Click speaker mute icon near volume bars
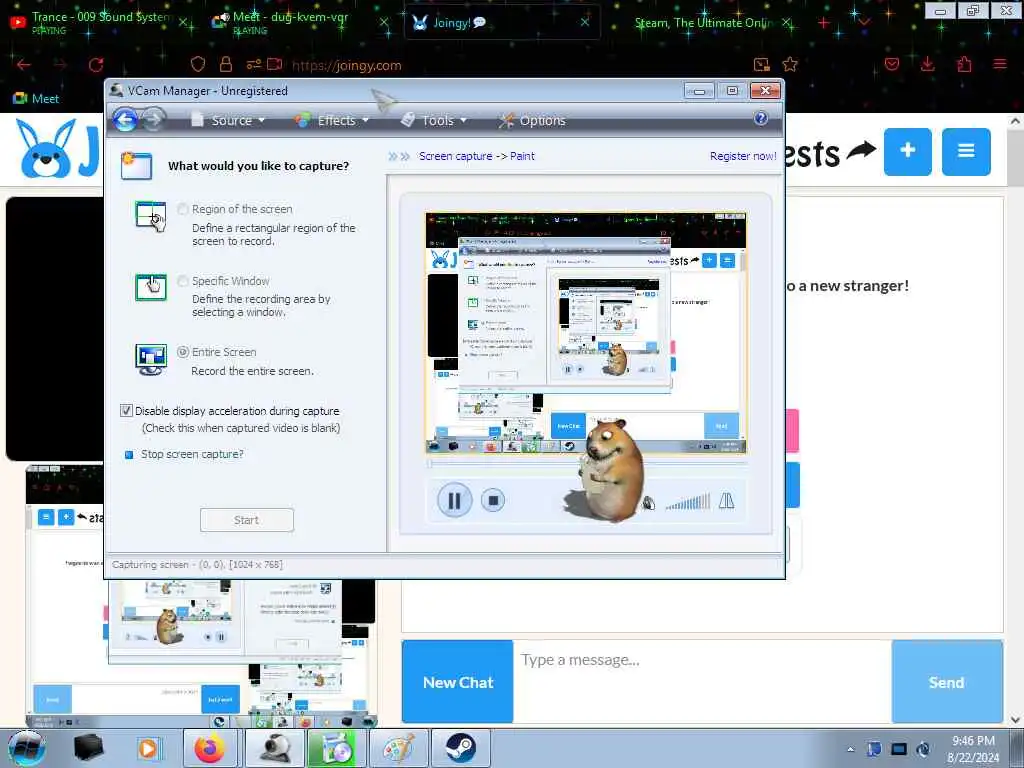Viewport: 1024px width, 768px height. pos(648,503)
